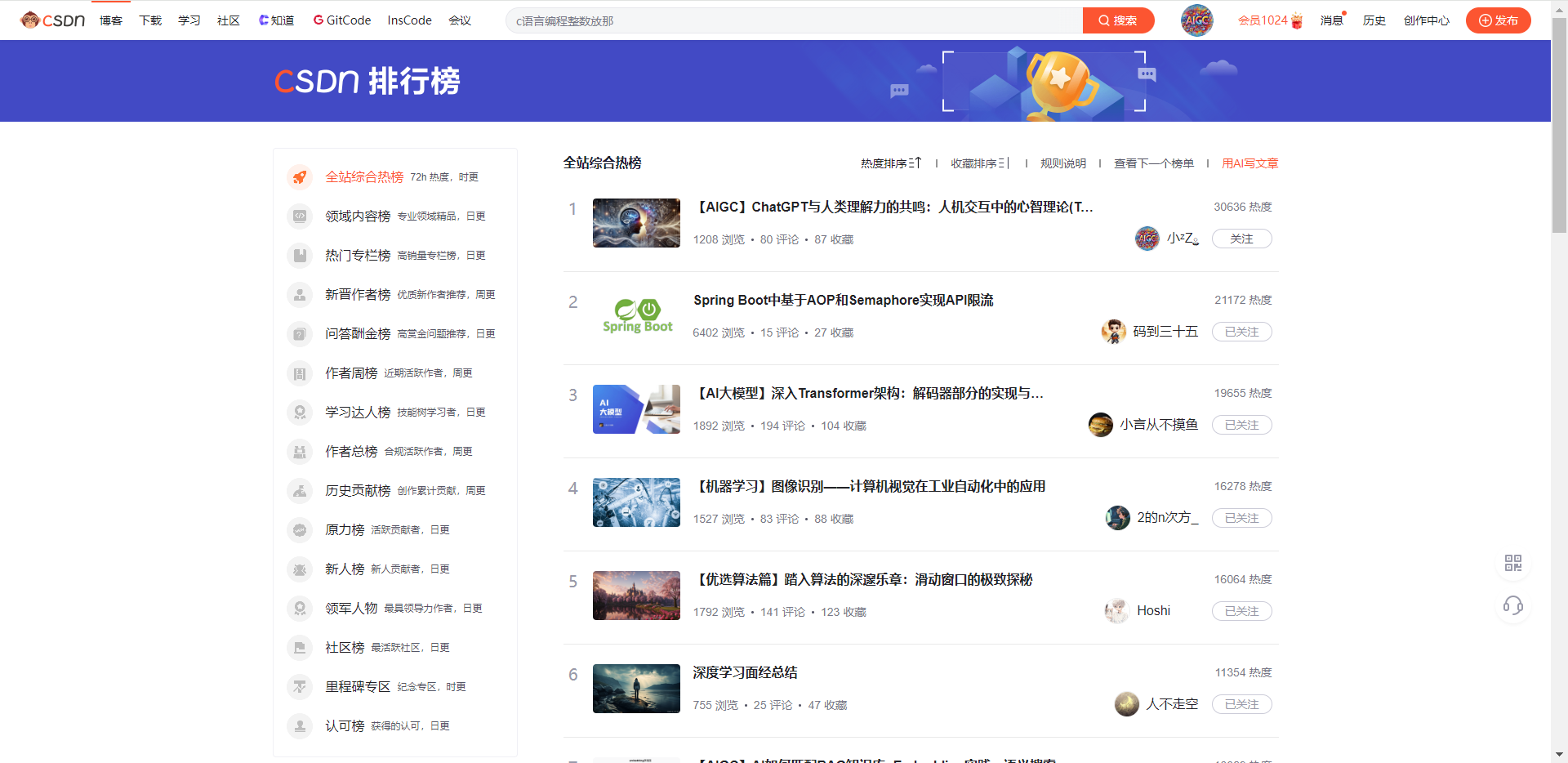The width and height of the screenshot is (1568, 763).
Task: Sort list by 收藏排序
Action: tap(980, 163)
